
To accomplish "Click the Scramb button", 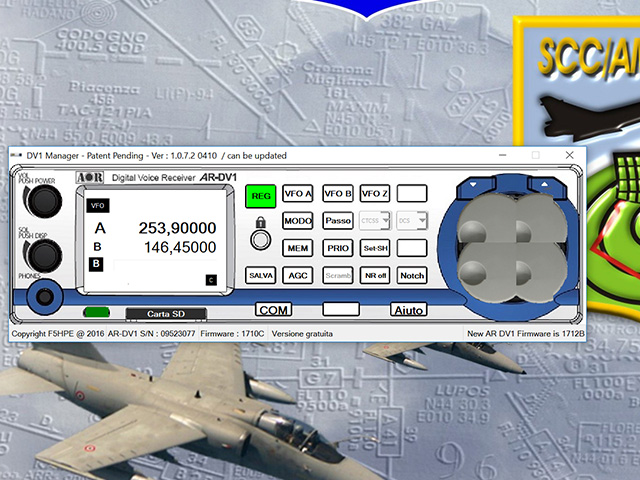I will (338, 276).
